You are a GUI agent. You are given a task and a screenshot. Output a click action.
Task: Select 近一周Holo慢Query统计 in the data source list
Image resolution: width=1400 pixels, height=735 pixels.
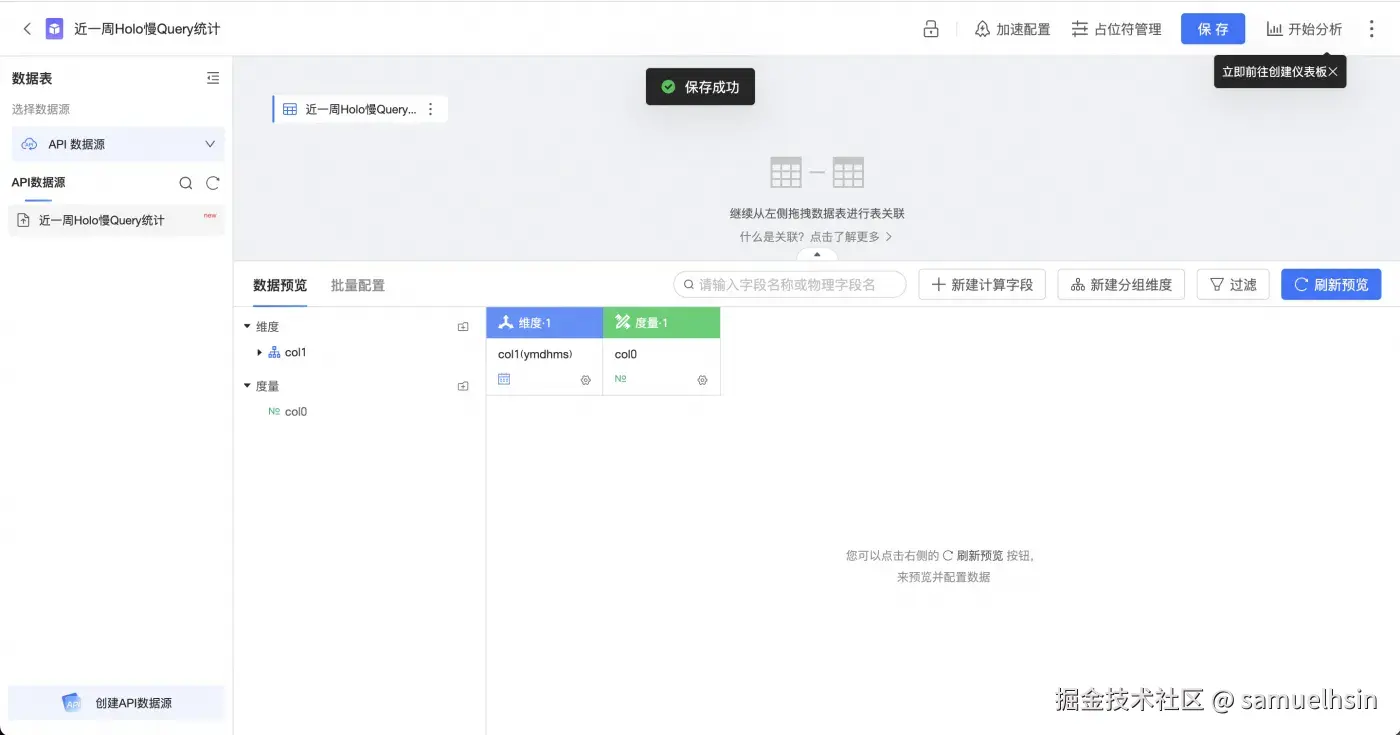117,220
